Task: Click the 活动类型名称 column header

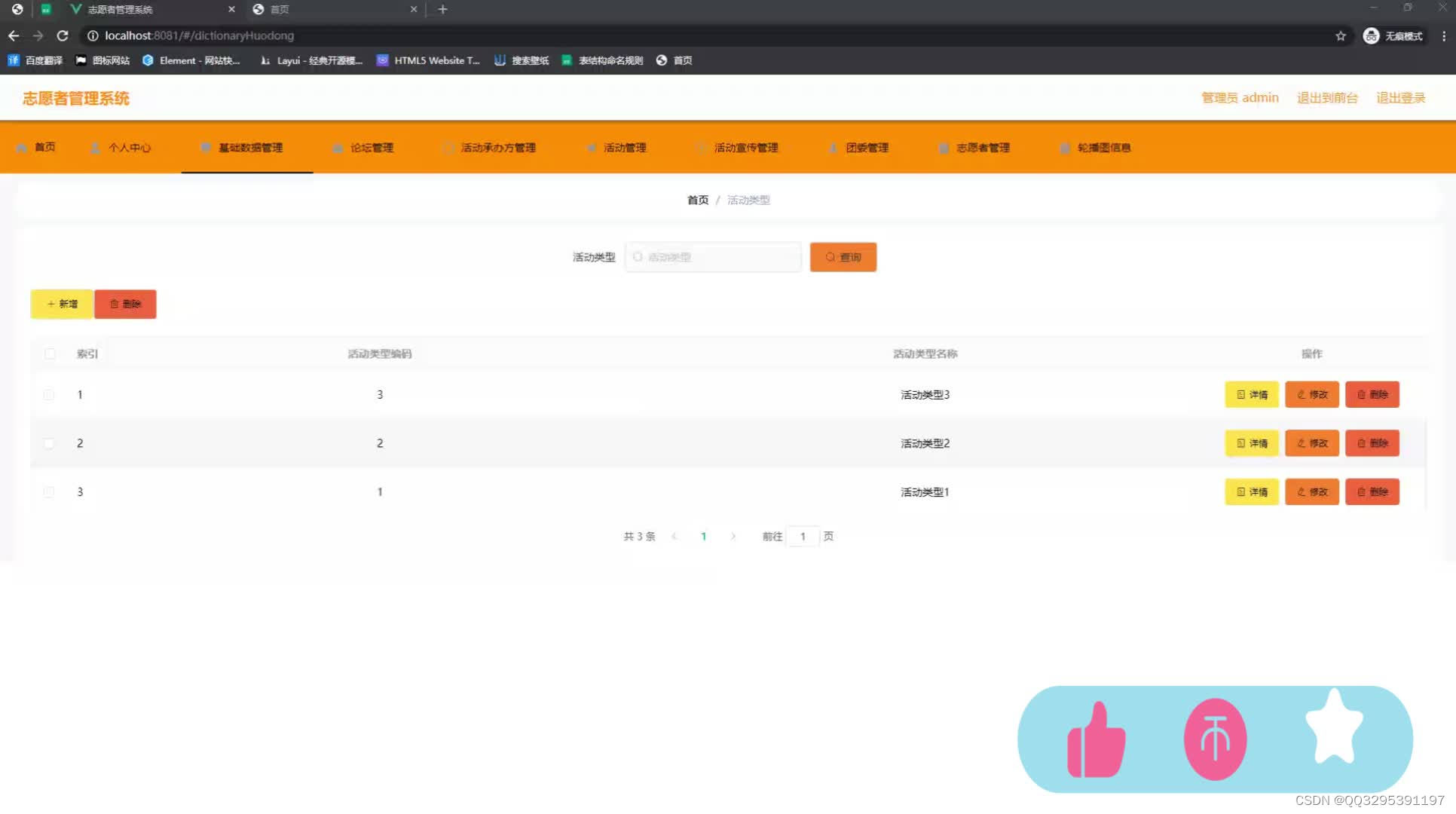Action: [x=925, y=353]
